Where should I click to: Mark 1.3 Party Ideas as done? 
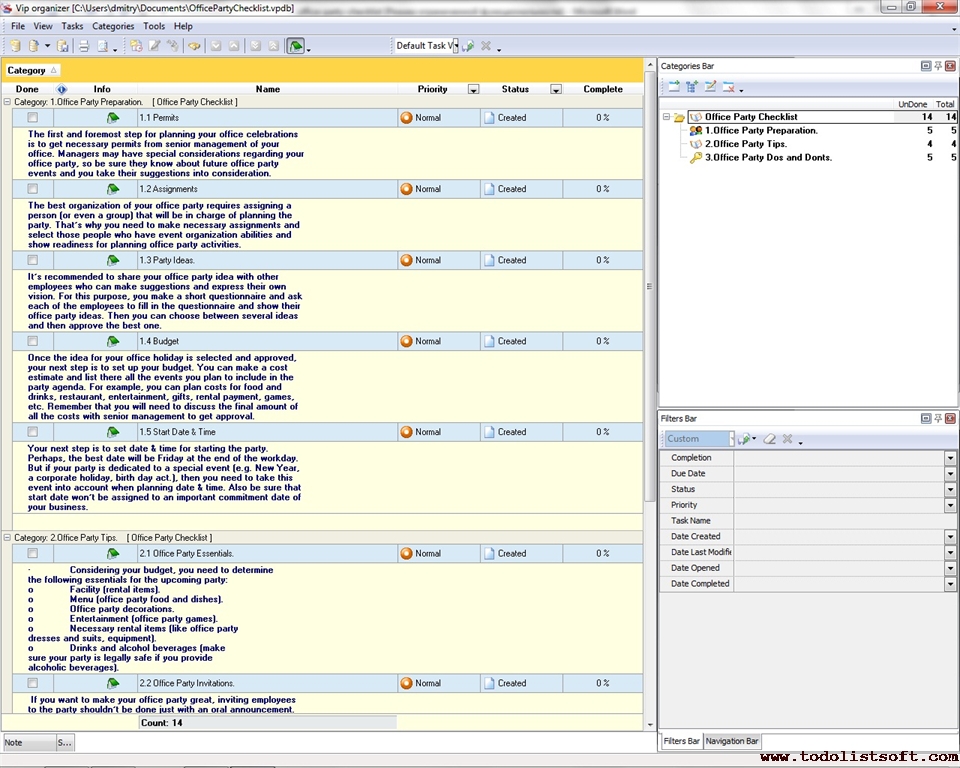pos(33,260)
